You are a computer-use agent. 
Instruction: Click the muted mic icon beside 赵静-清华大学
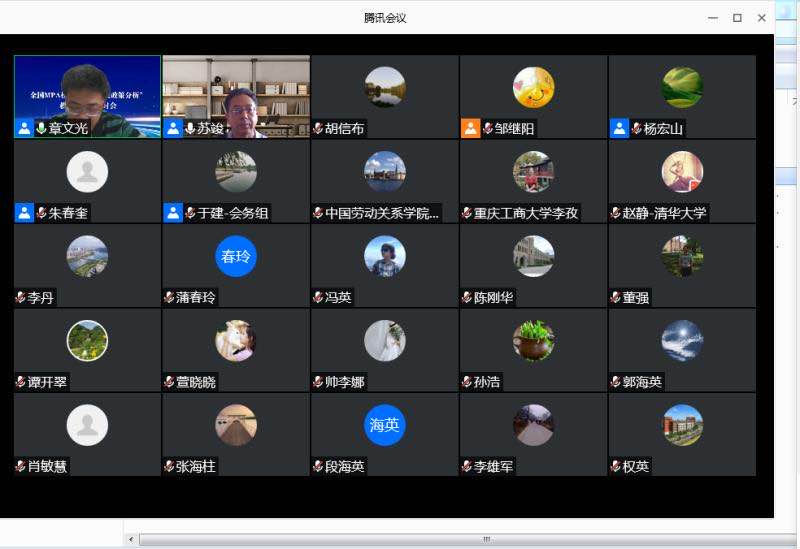[x=615, y=213]
